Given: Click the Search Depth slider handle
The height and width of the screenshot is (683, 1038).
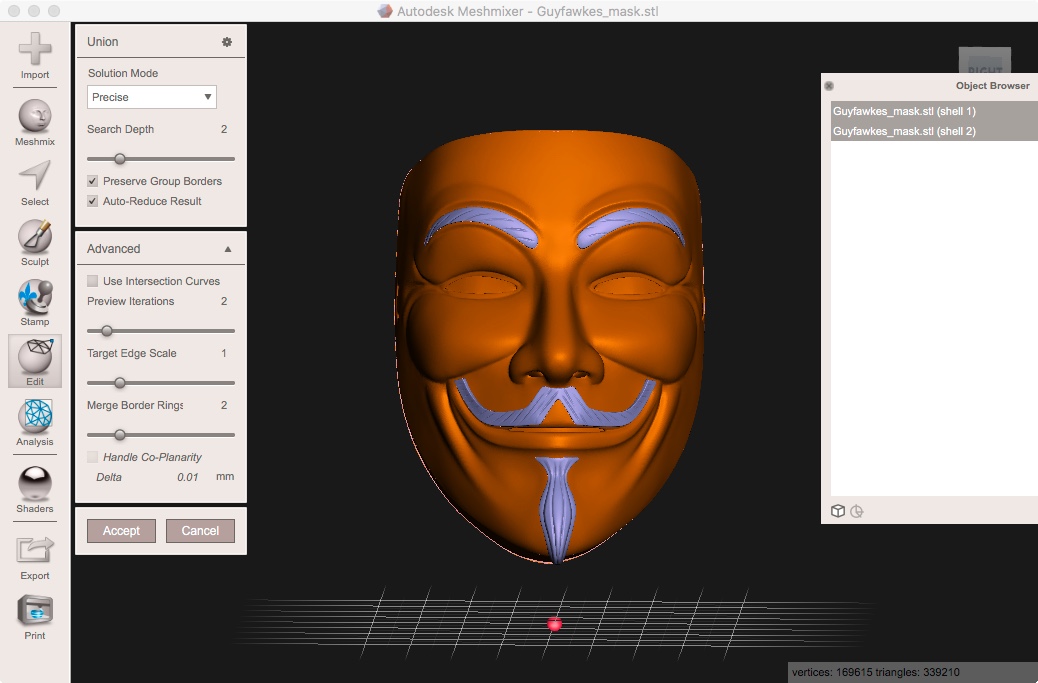Looking at the screenshot, I should click(x=120, y=158).
